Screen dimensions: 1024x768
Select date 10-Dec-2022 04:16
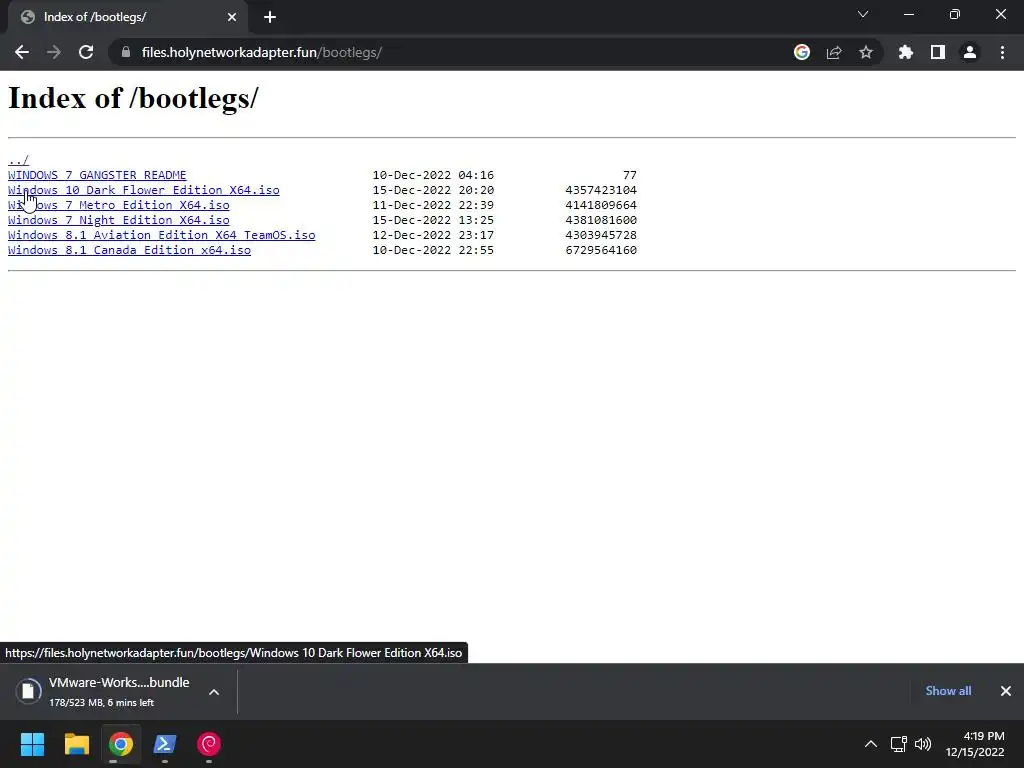pyautogui.click(x=433, y=175)
